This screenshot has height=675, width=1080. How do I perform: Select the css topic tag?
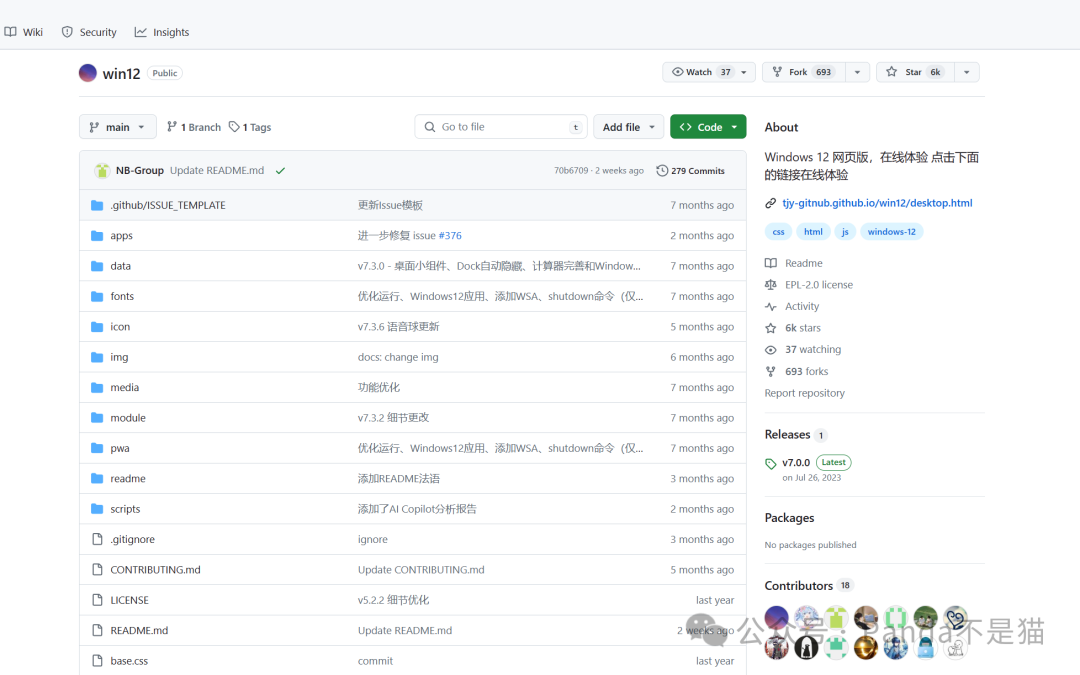pos(778,231)
